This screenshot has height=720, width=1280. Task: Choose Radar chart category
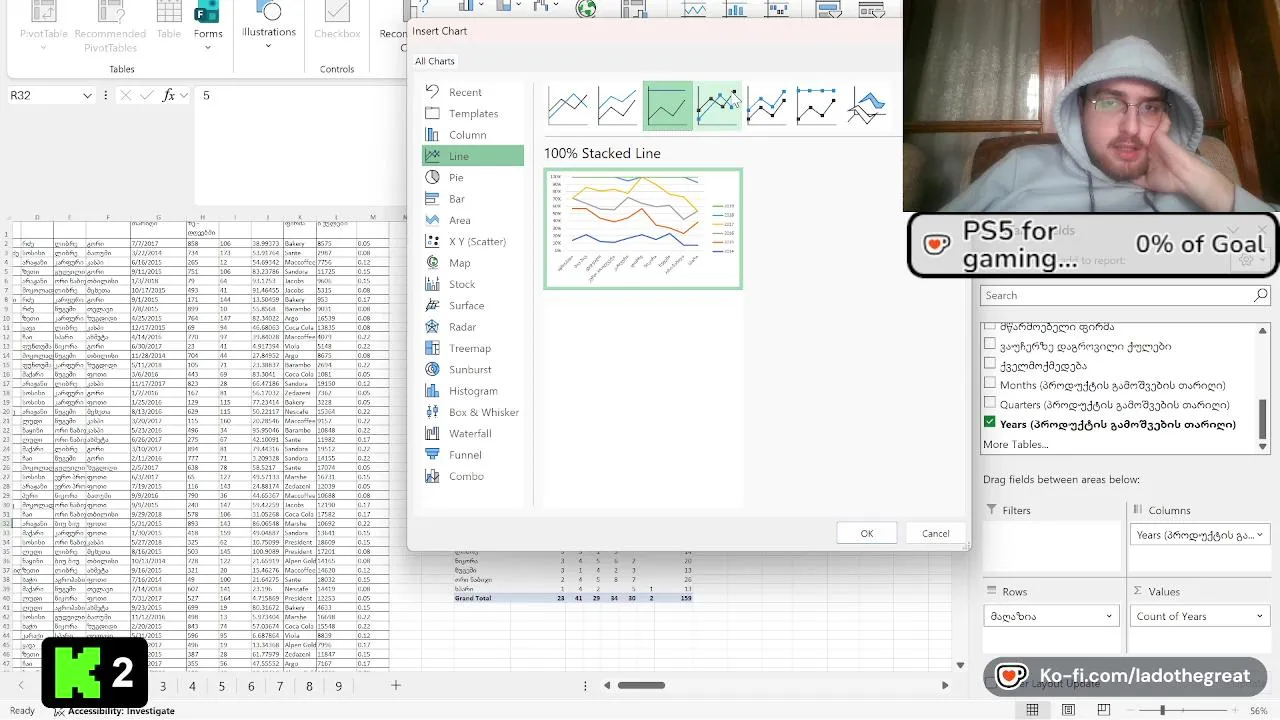(462, 327)
